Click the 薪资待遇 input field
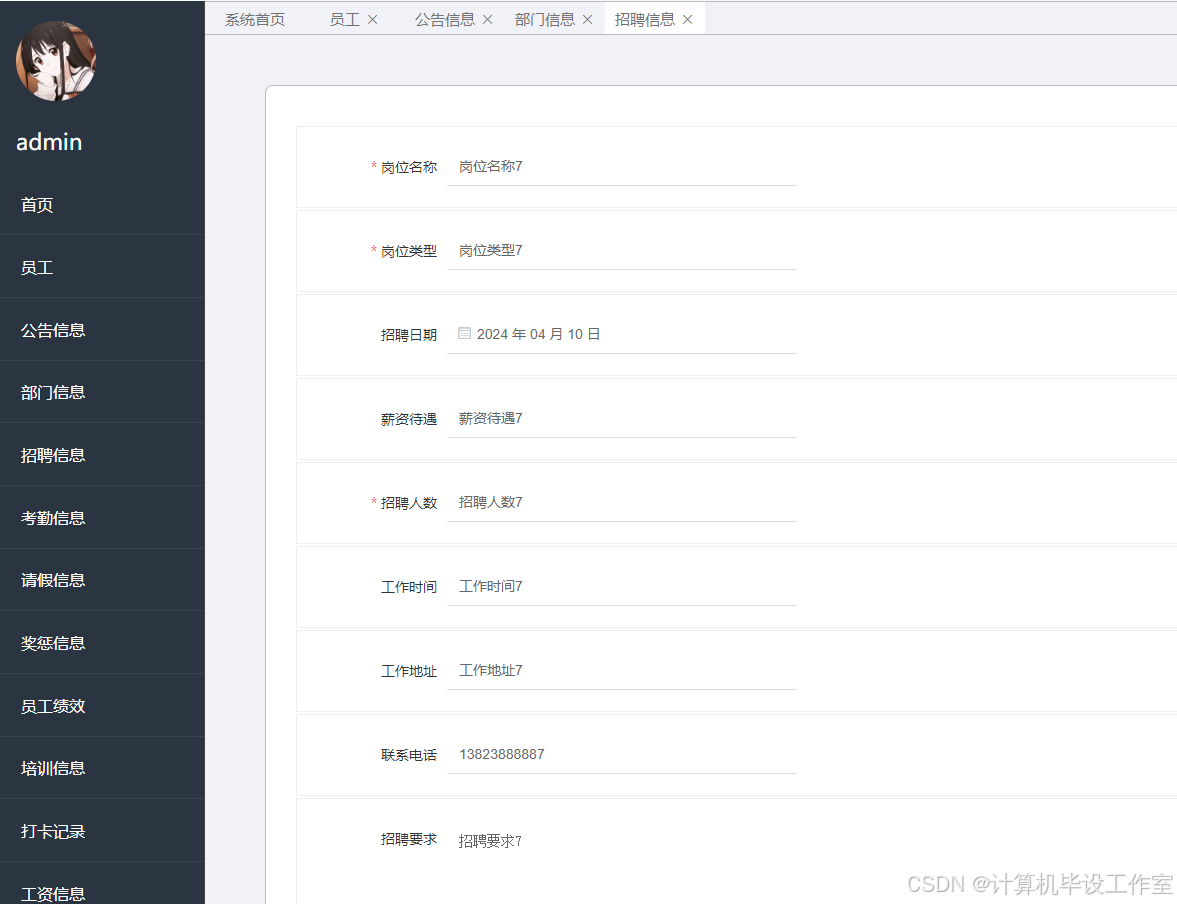The height and width of the screenshot is (904, 1177). point(622,418)
